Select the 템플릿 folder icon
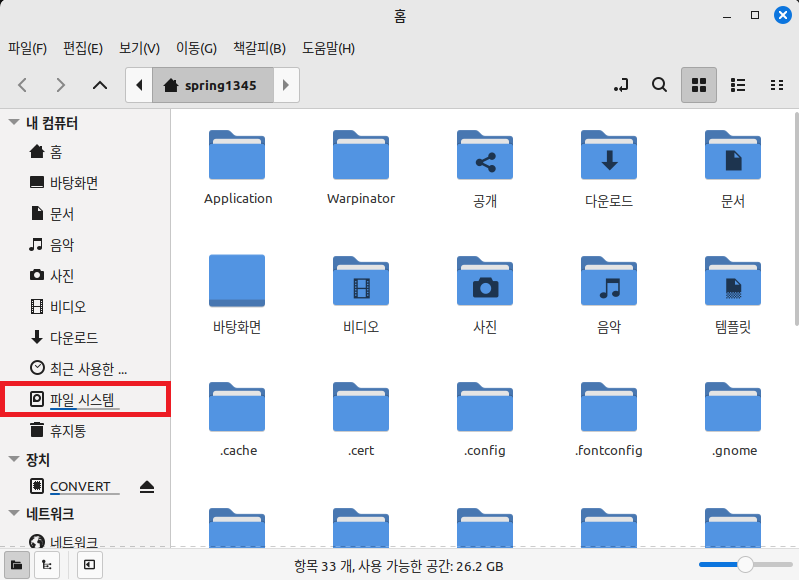This screenshot has width=799, height=580. [x=733, y=281]
